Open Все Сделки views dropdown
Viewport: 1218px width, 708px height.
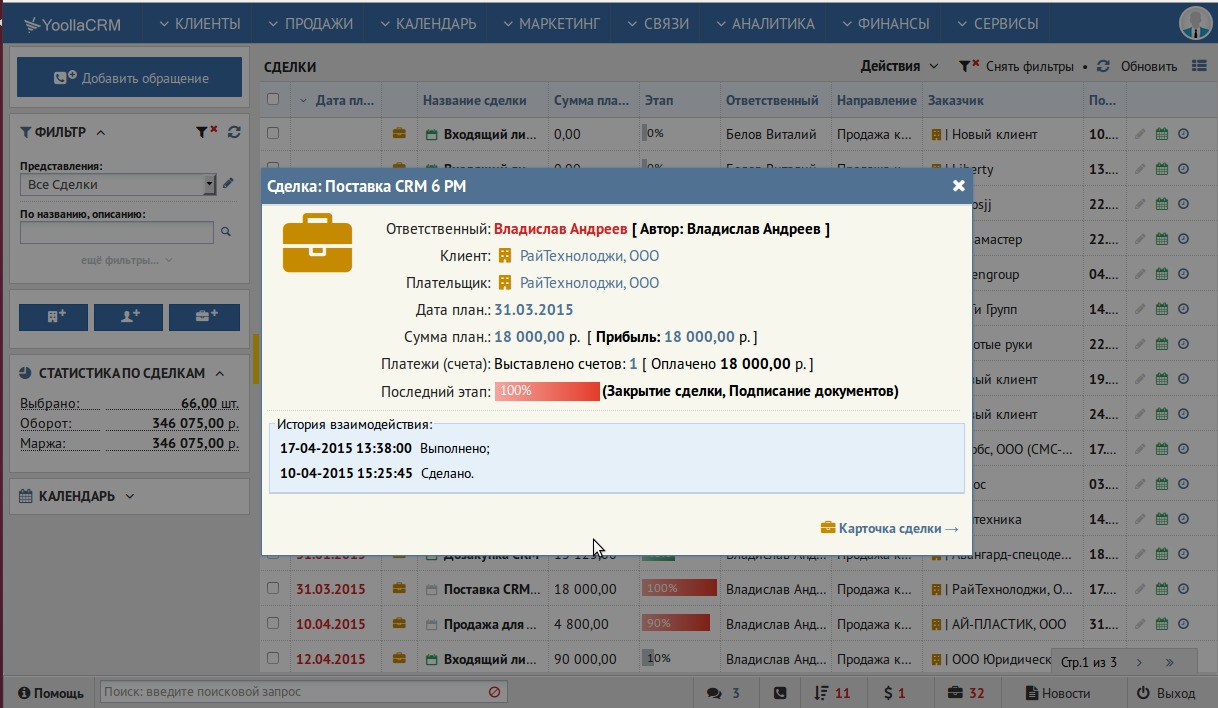118,184
